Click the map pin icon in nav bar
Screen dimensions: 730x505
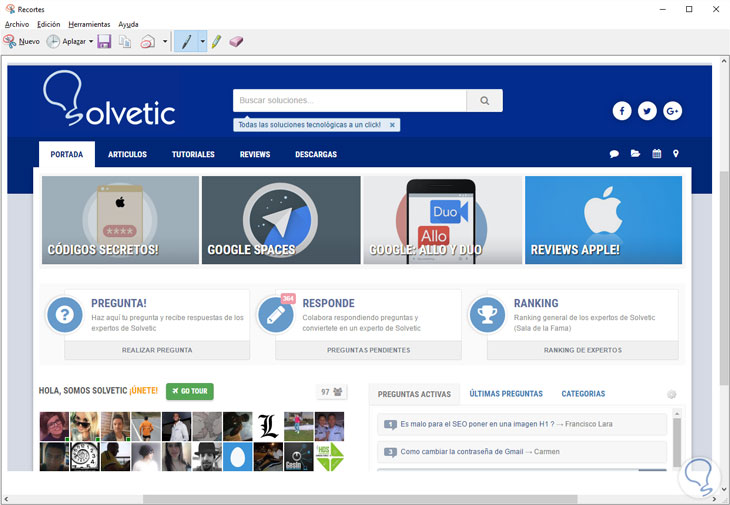point(676,153)
